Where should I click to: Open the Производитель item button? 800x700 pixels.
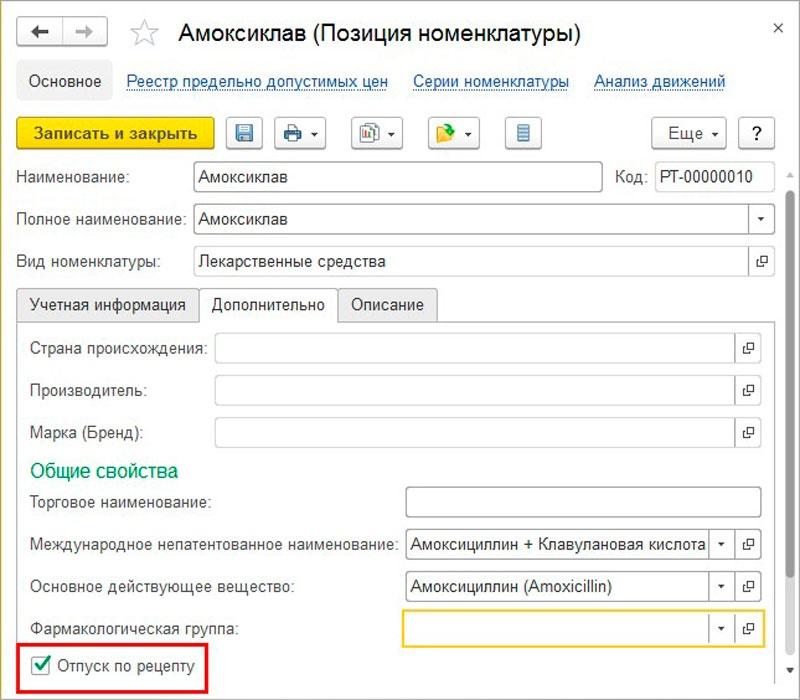point(748,390)
